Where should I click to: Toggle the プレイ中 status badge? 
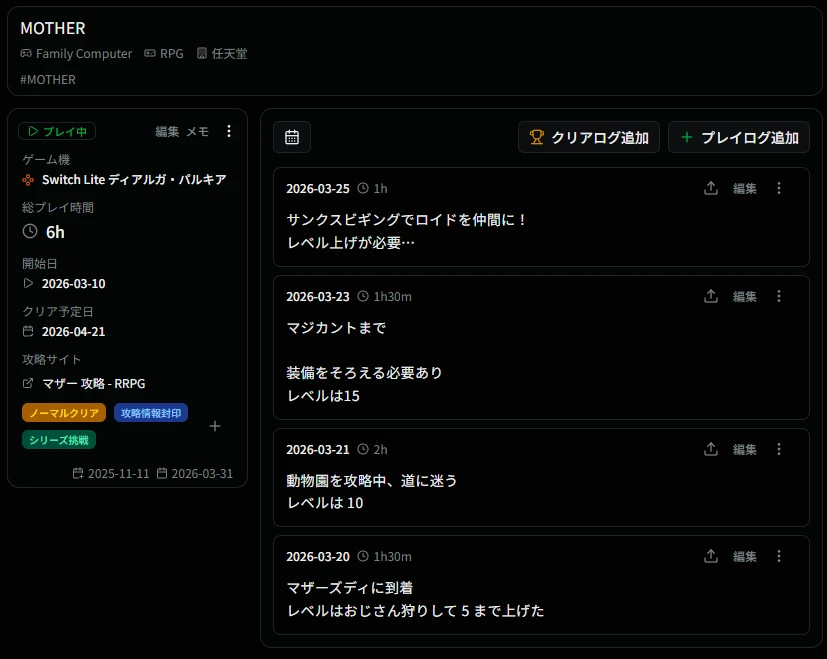pos(56,131)
